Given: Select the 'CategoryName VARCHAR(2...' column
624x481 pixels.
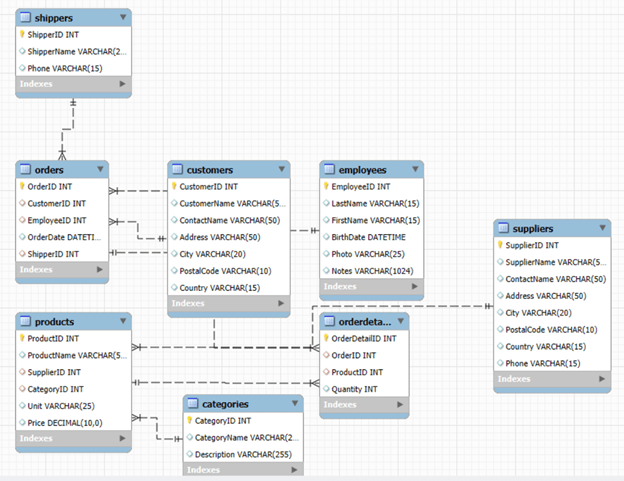Looking at the screenshot, I should (x=246, y=438).
